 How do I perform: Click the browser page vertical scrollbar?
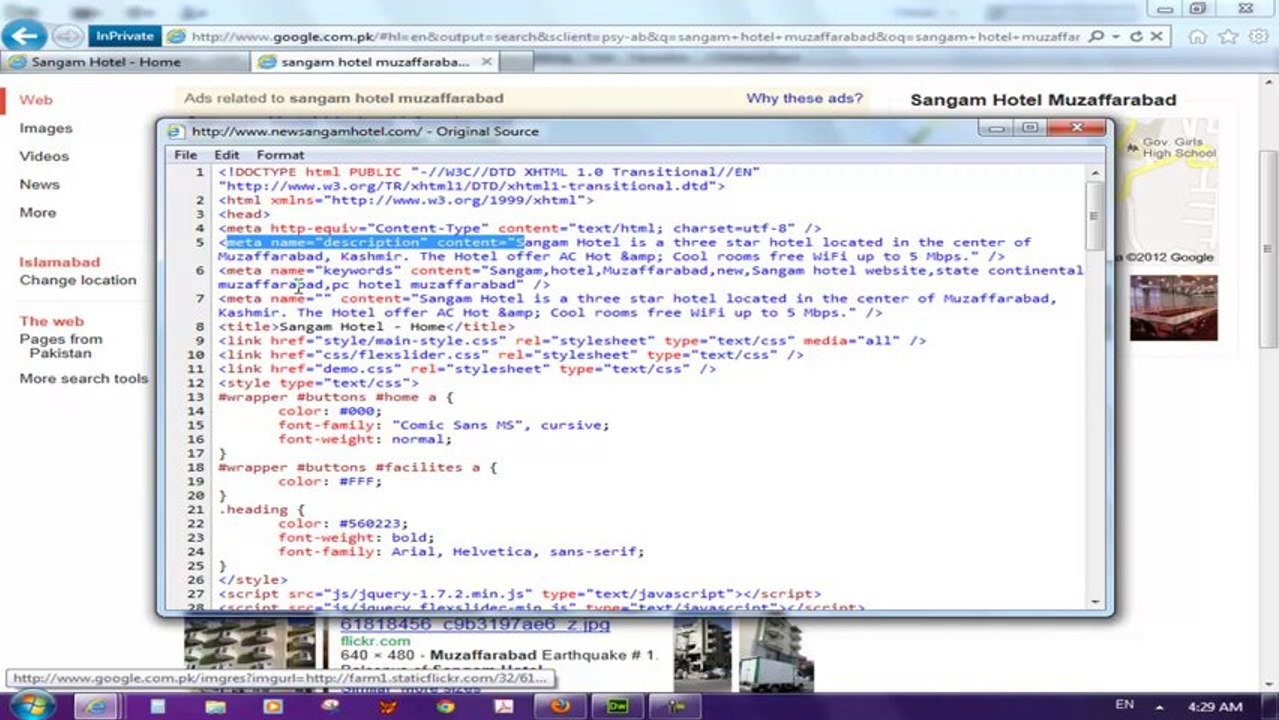pyautogui.click(x=1269, y=250)
